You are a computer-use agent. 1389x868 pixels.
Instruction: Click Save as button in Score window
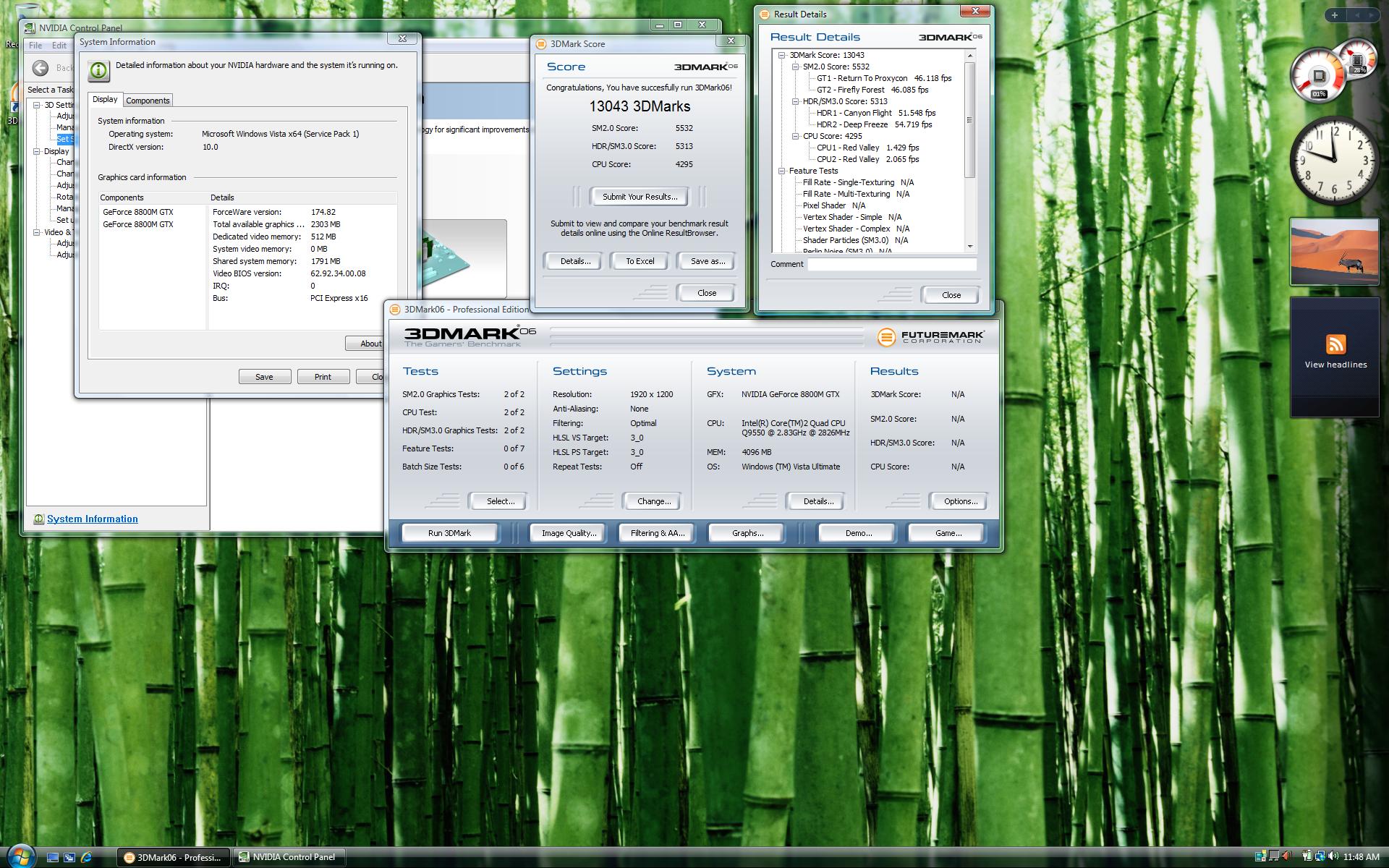[x=707, y=261]
